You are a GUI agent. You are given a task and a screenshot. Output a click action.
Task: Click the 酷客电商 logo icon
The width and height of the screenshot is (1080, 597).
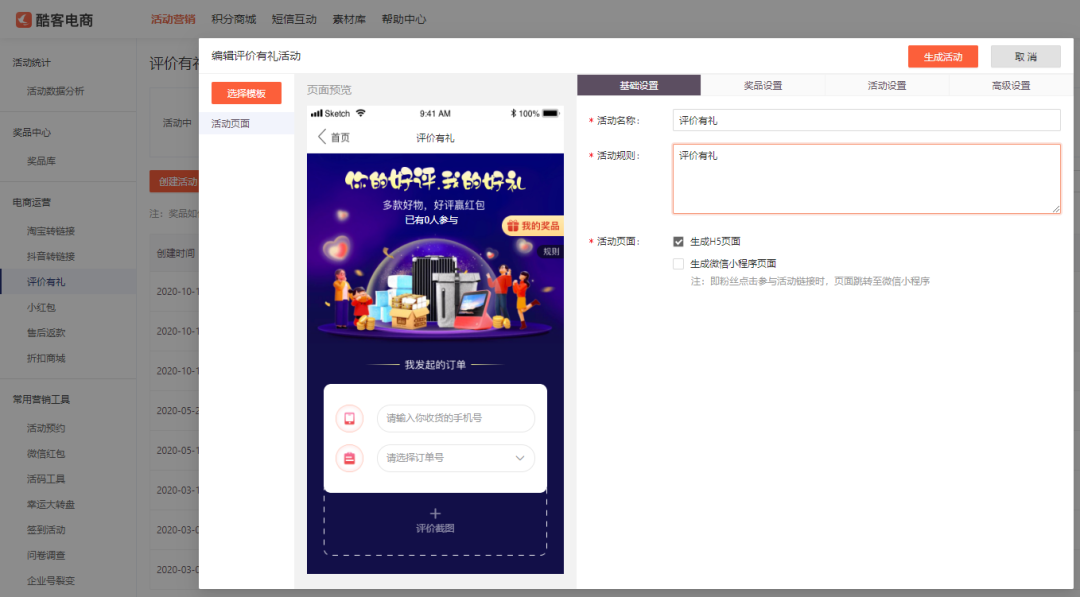(x=23, y=19)
